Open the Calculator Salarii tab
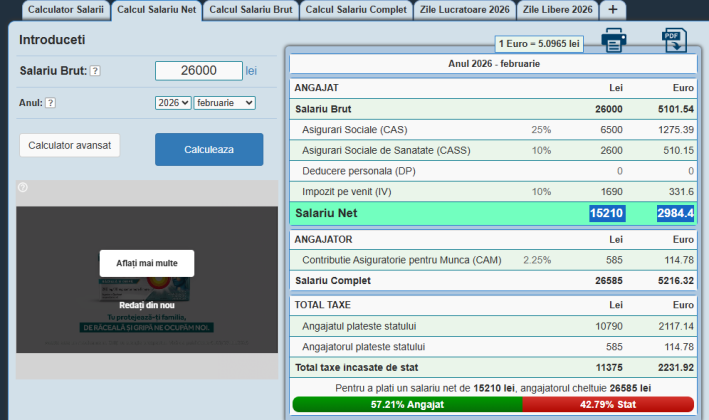The image size is (709, 420). point(65,9)
